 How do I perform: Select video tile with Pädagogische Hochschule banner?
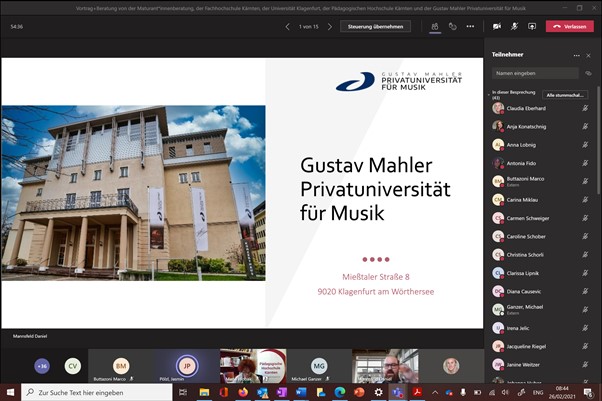[253, 366]
